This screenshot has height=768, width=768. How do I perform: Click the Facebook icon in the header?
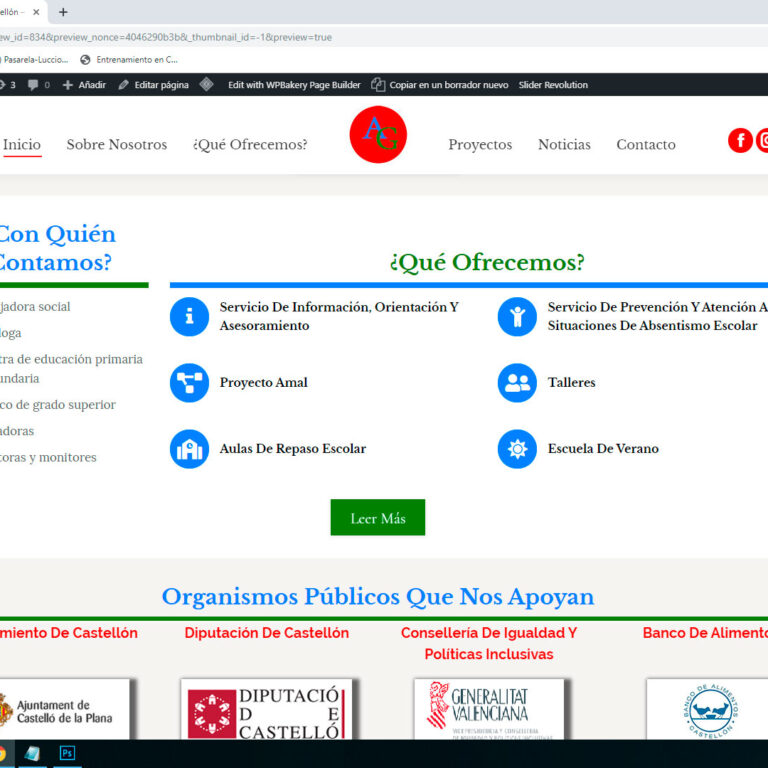(740, 141)
